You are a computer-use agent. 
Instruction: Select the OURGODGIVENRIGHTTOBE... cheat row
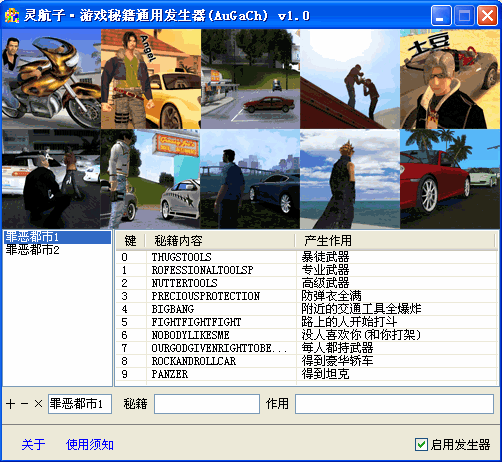tap(306, 348)
